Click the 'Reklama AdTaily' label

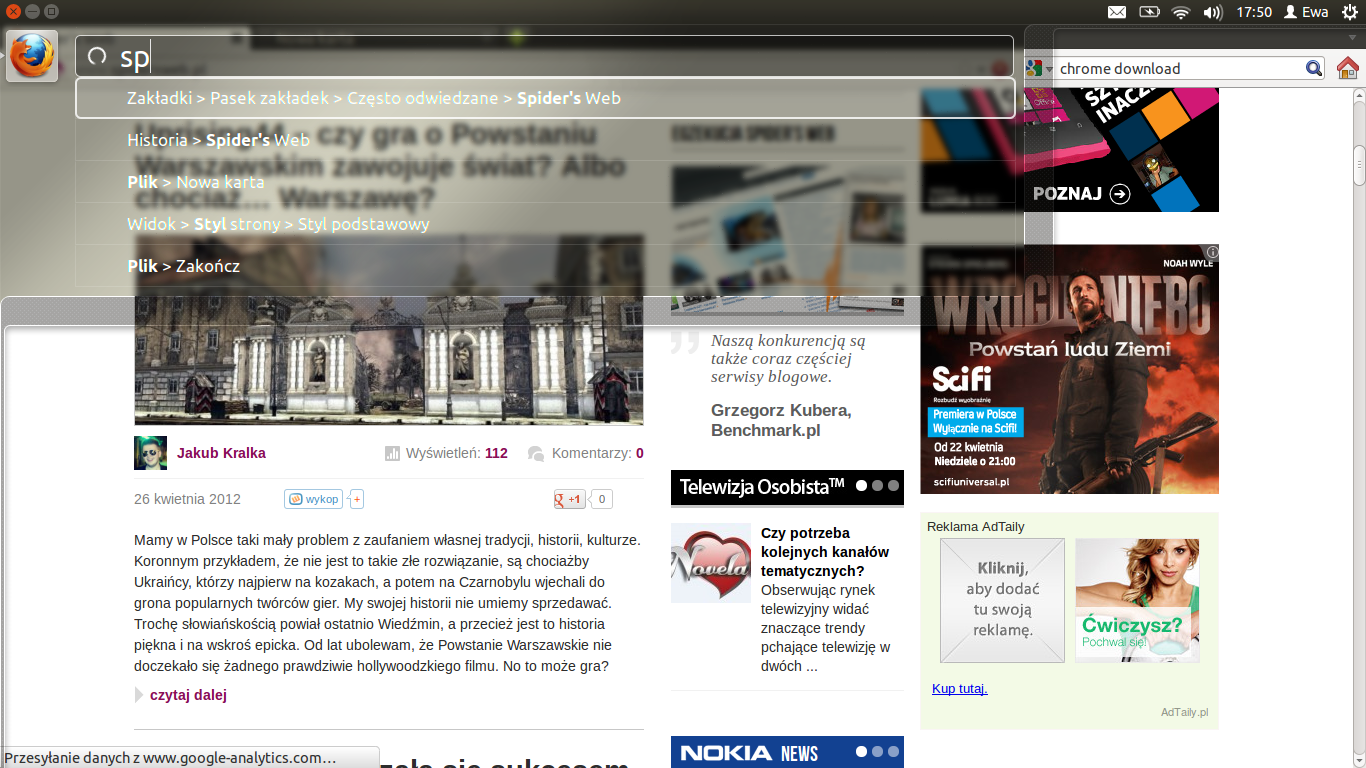coord(976,527)
